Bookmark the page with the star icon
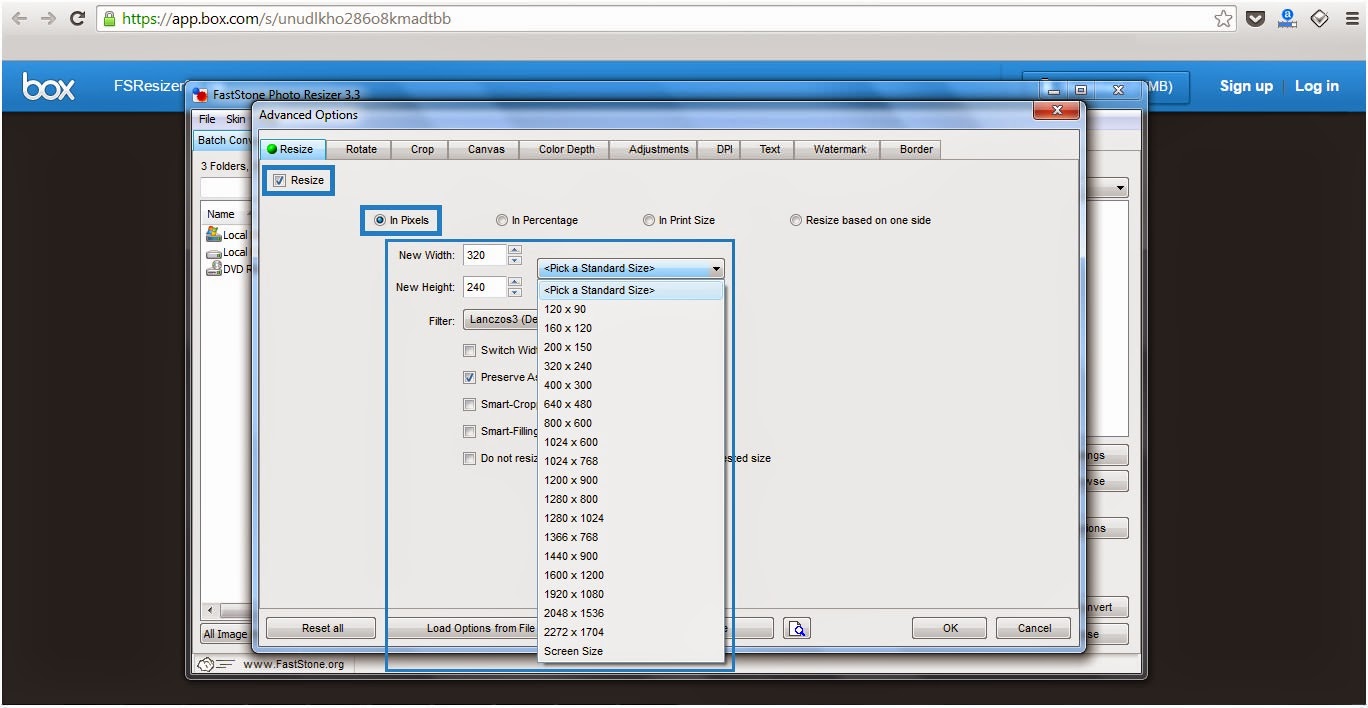The image size is (1368, 708). pyautogui.click(x=1224, y=19)
